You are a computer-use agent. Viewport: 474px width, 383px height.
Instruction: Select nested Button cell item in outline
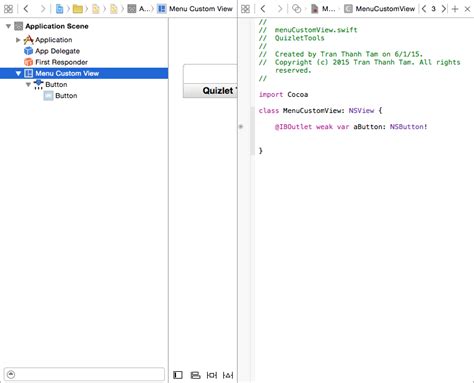pos(66,96)
